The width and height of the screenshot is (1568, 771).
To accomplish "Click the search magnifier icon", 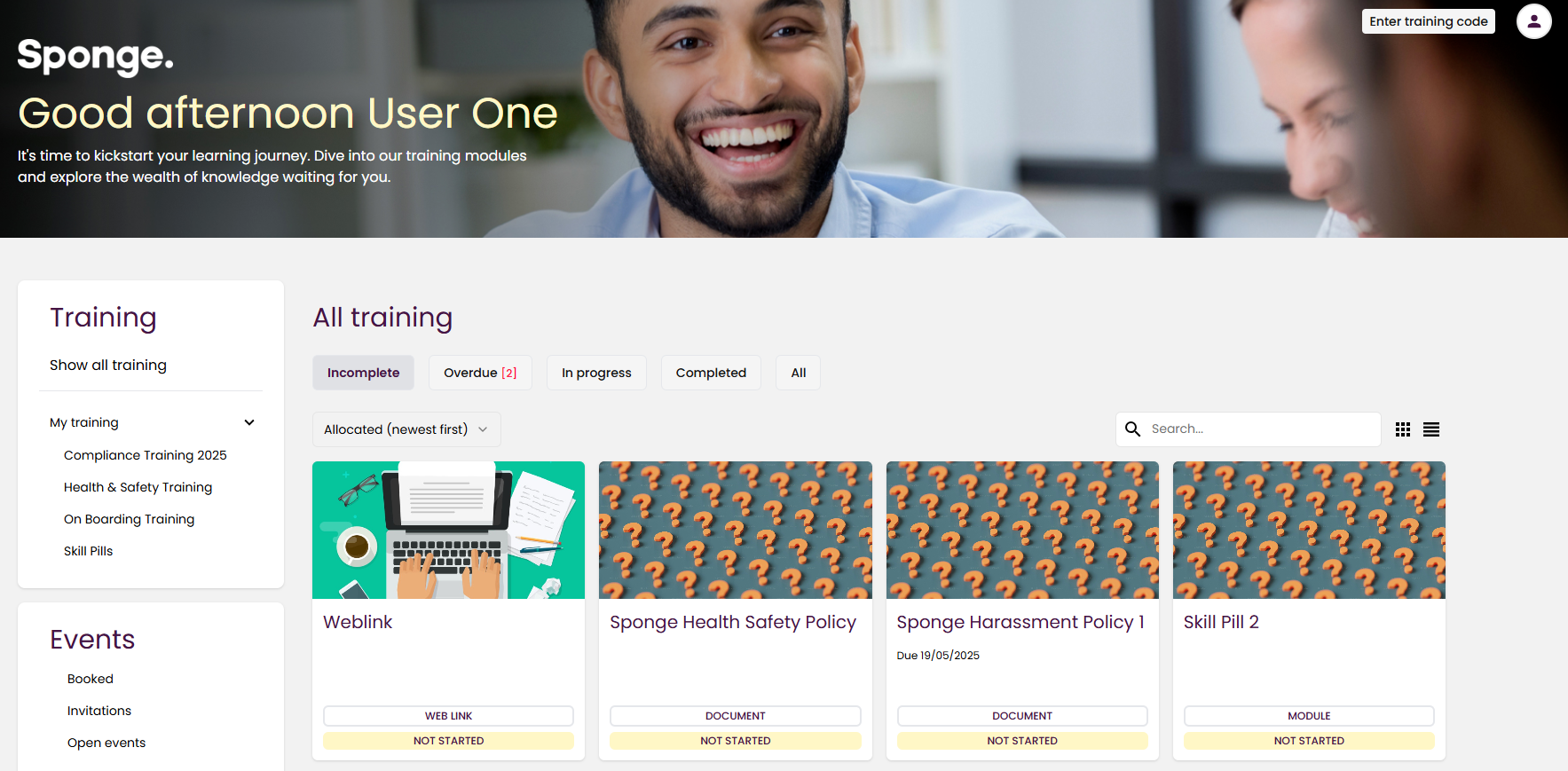I will coord(1133,429).
